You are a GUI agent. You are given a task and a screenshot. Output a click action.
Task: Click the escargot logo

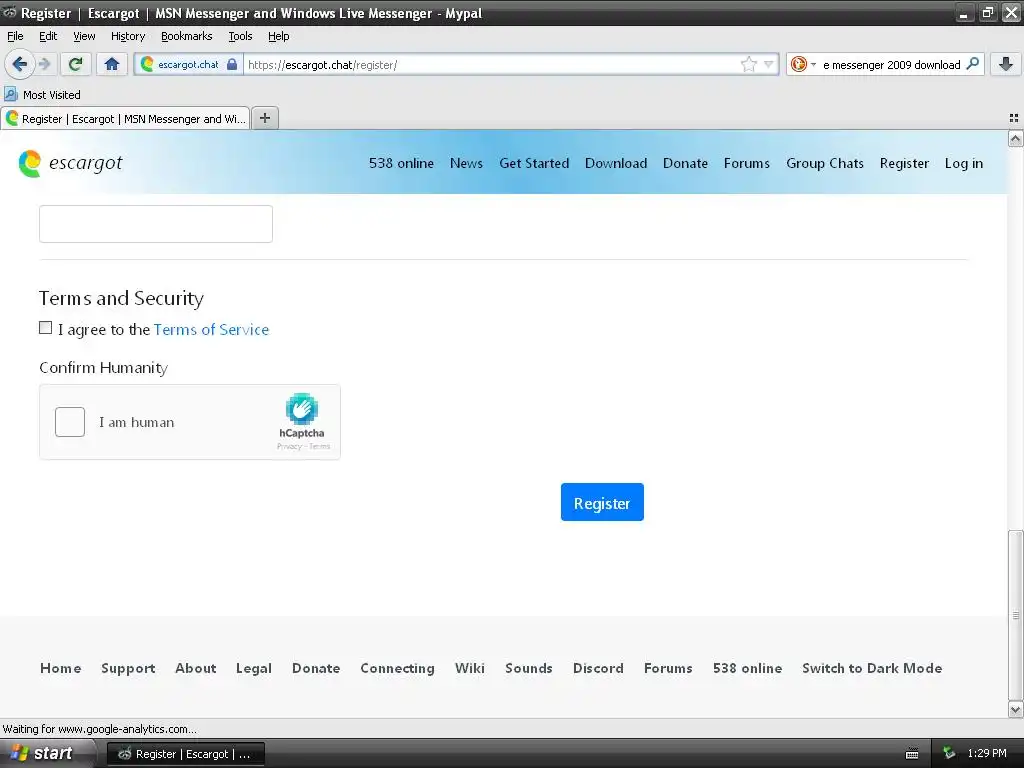71,163
